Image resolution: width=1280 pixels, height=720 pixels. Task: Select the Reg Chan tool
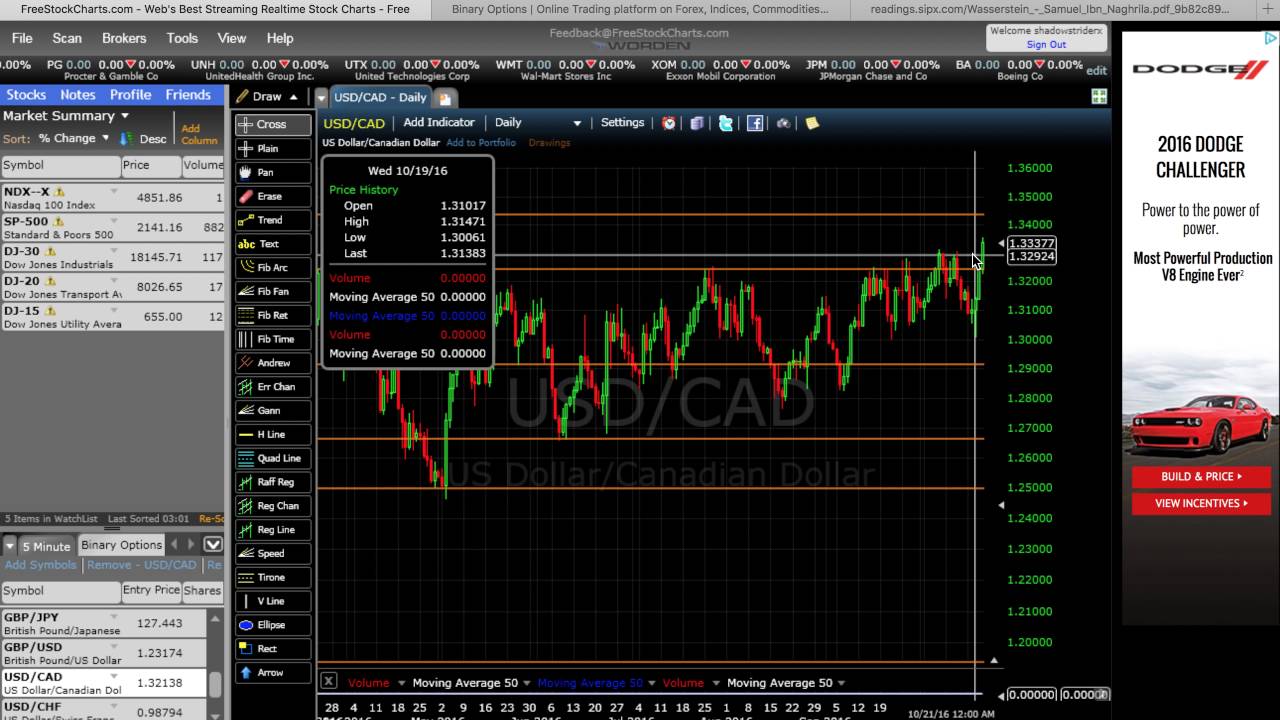(x=273, y=506)
